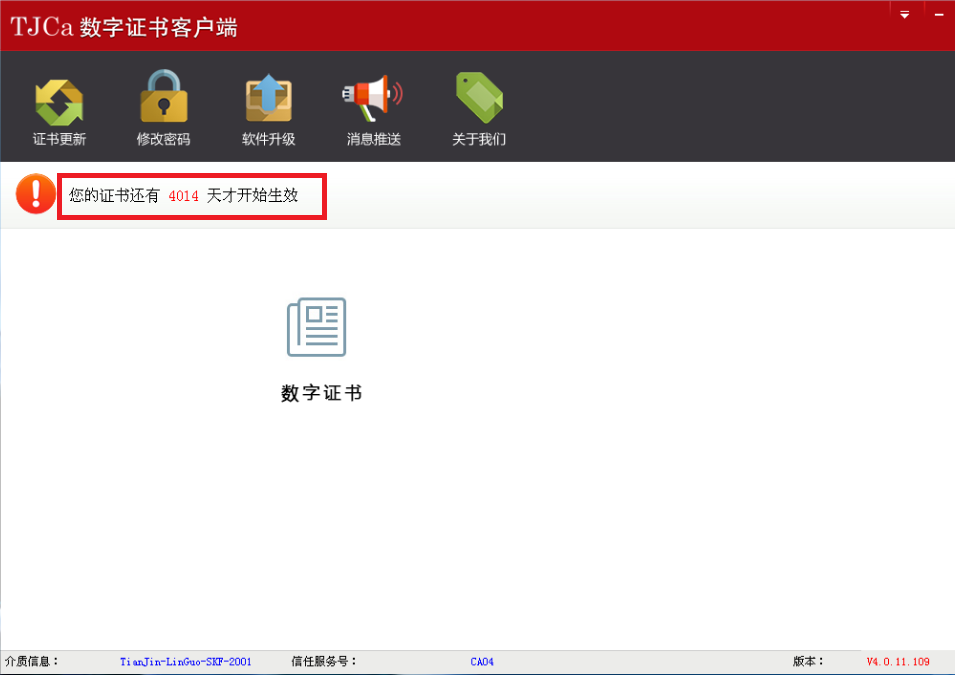Expand the title bar dropdown arrow menu

[904, 15]
